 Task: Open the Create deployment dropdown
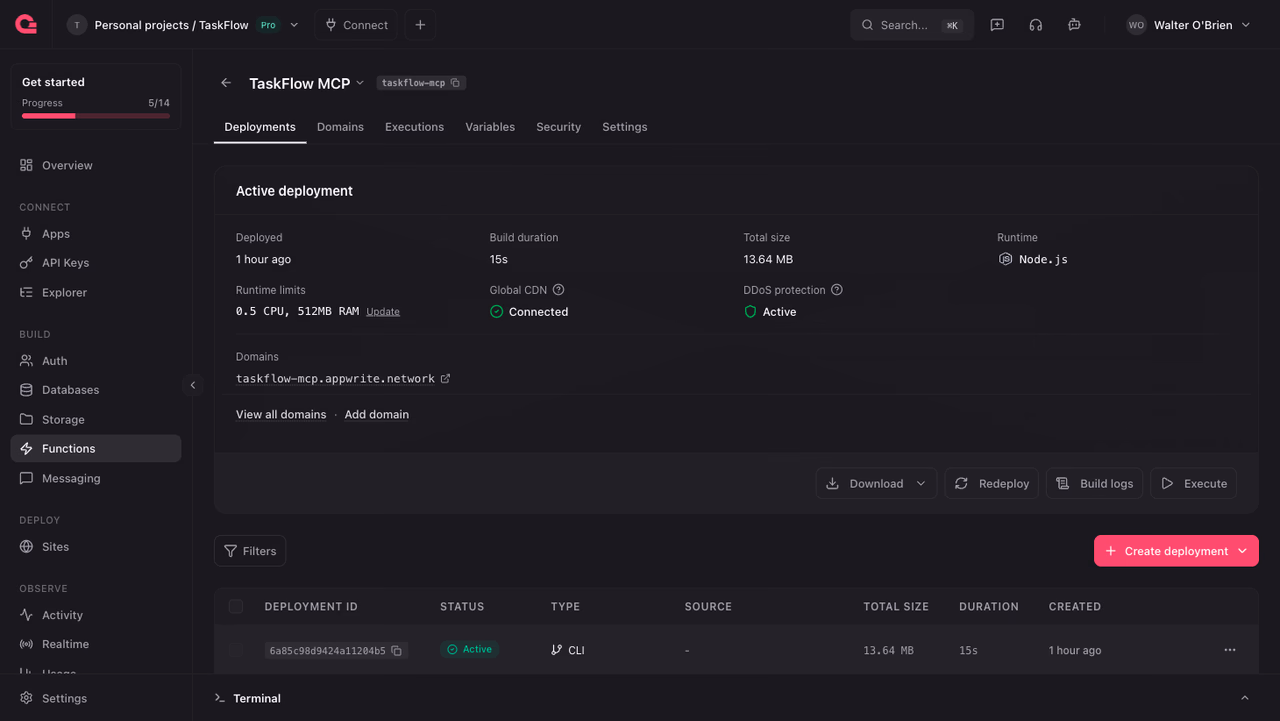click(x=1176, y=551)
